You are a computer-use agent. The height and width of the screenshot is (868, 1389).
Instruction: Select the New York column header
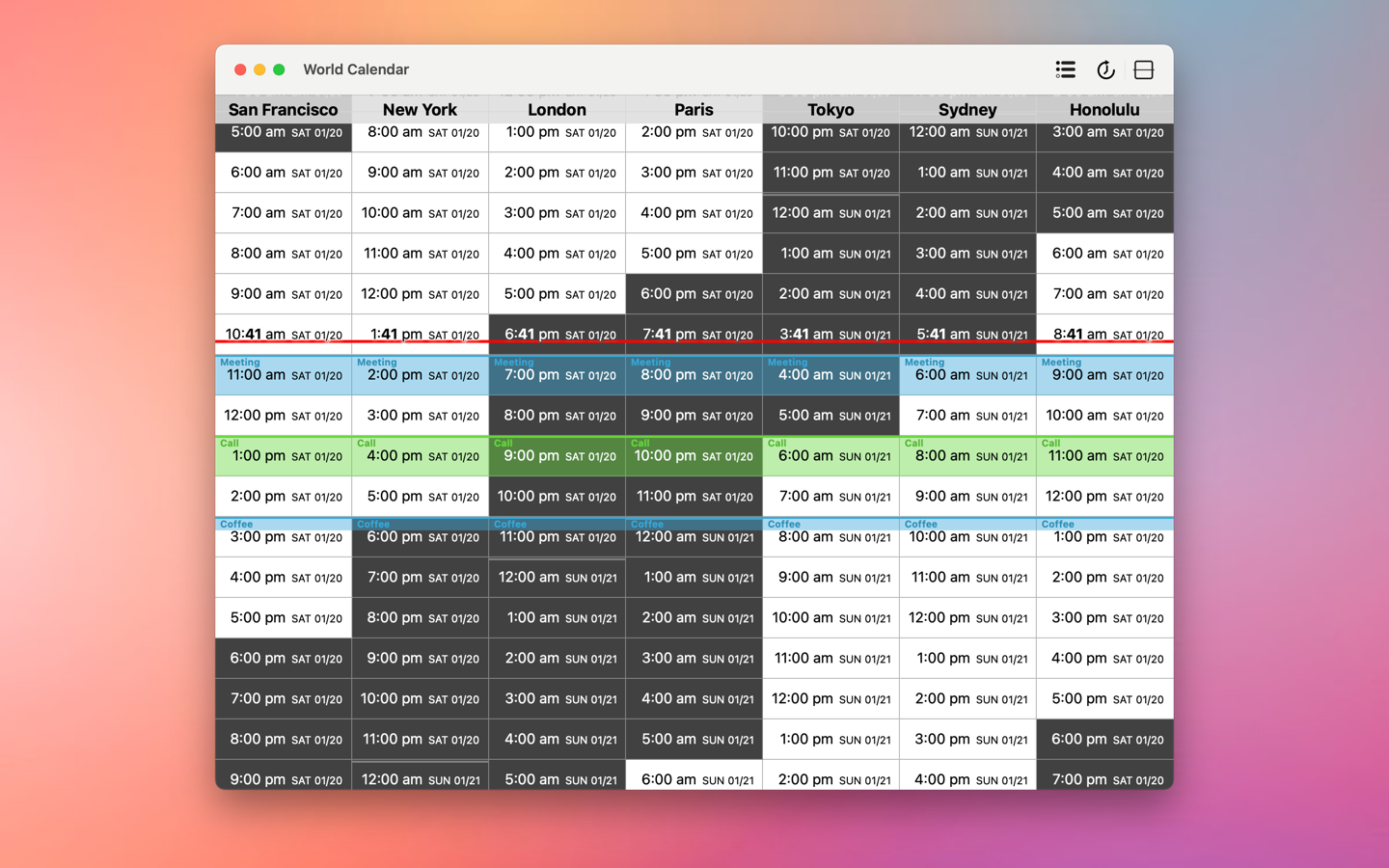click(421, 109)
